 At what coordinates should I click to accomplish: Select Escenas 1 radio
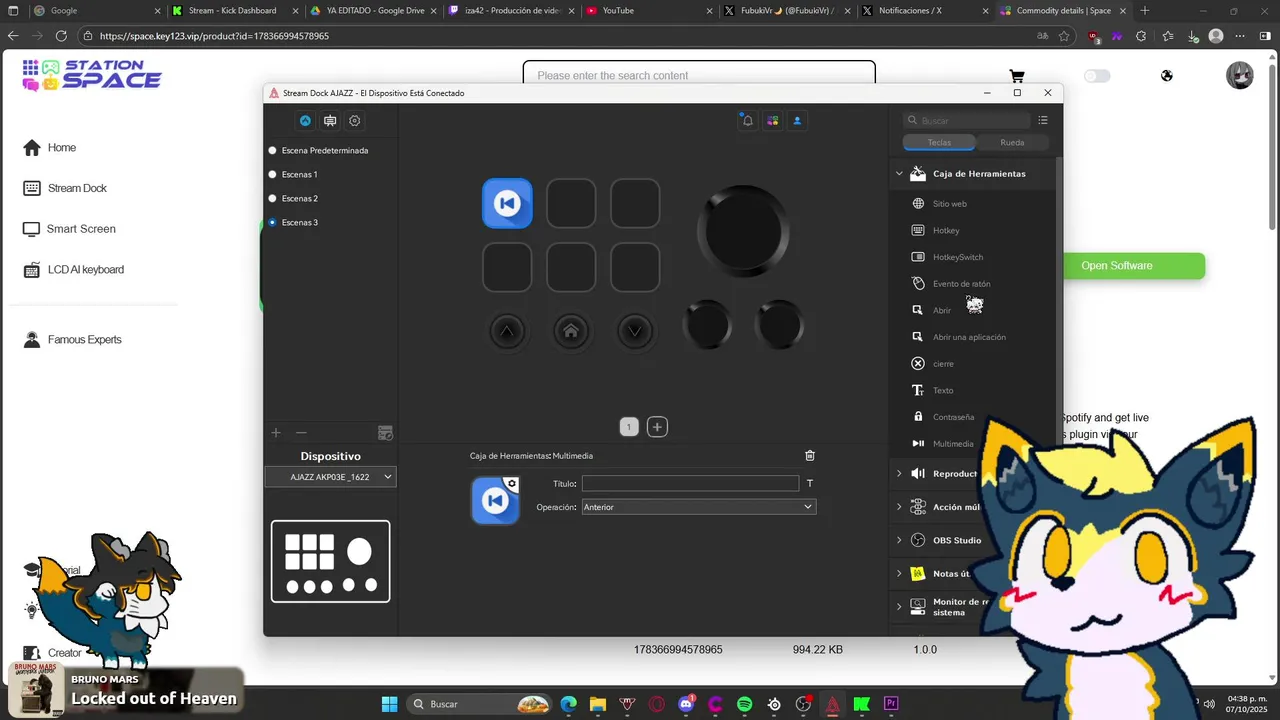point(272,175)
